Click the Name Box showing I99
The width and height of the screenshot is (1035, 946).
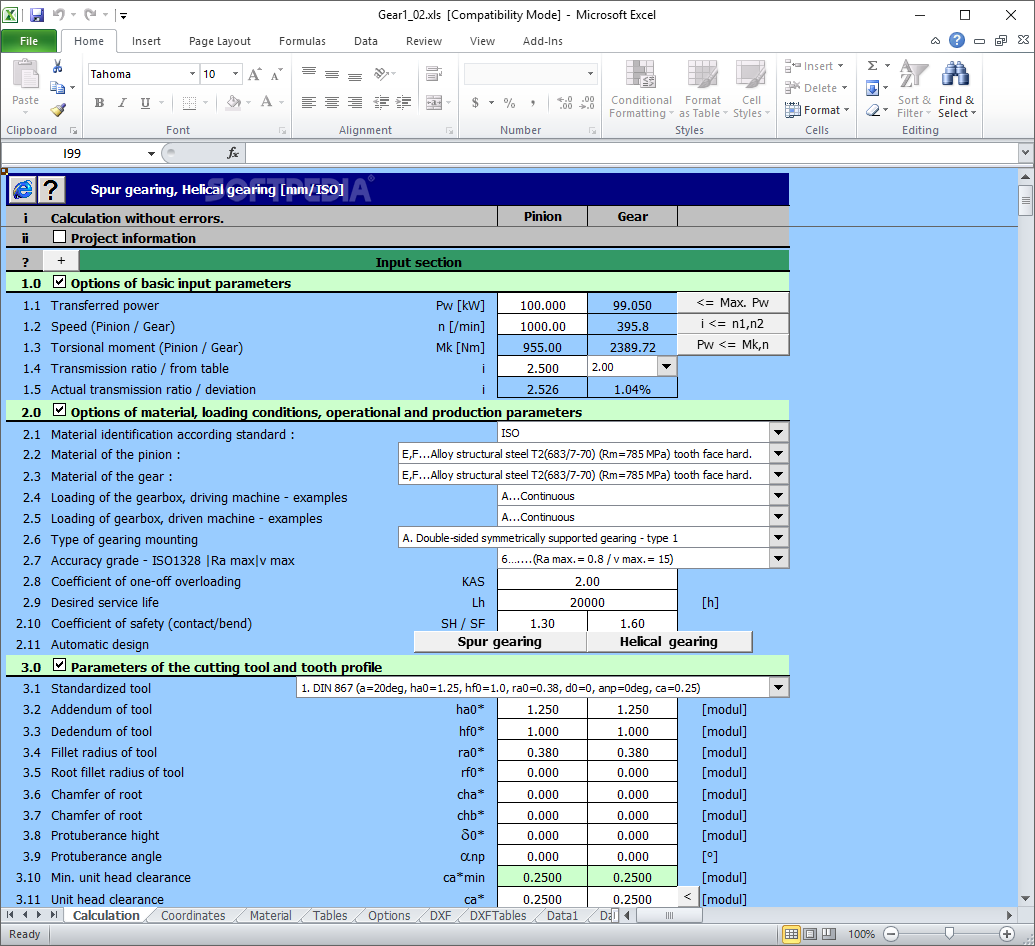[72, 153]
